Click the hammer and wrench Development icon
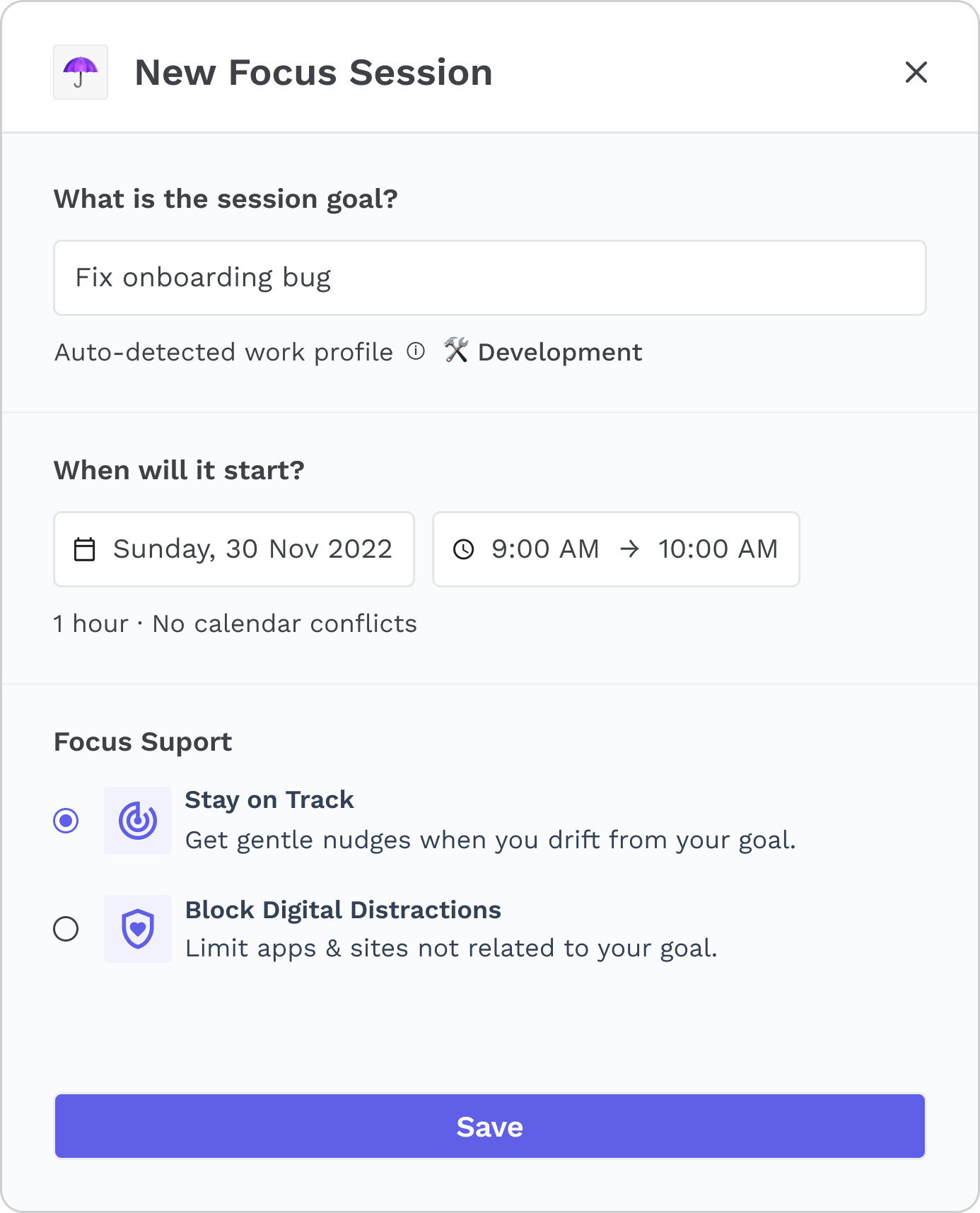Viewport: 980px width, 1213px height. 456,350
